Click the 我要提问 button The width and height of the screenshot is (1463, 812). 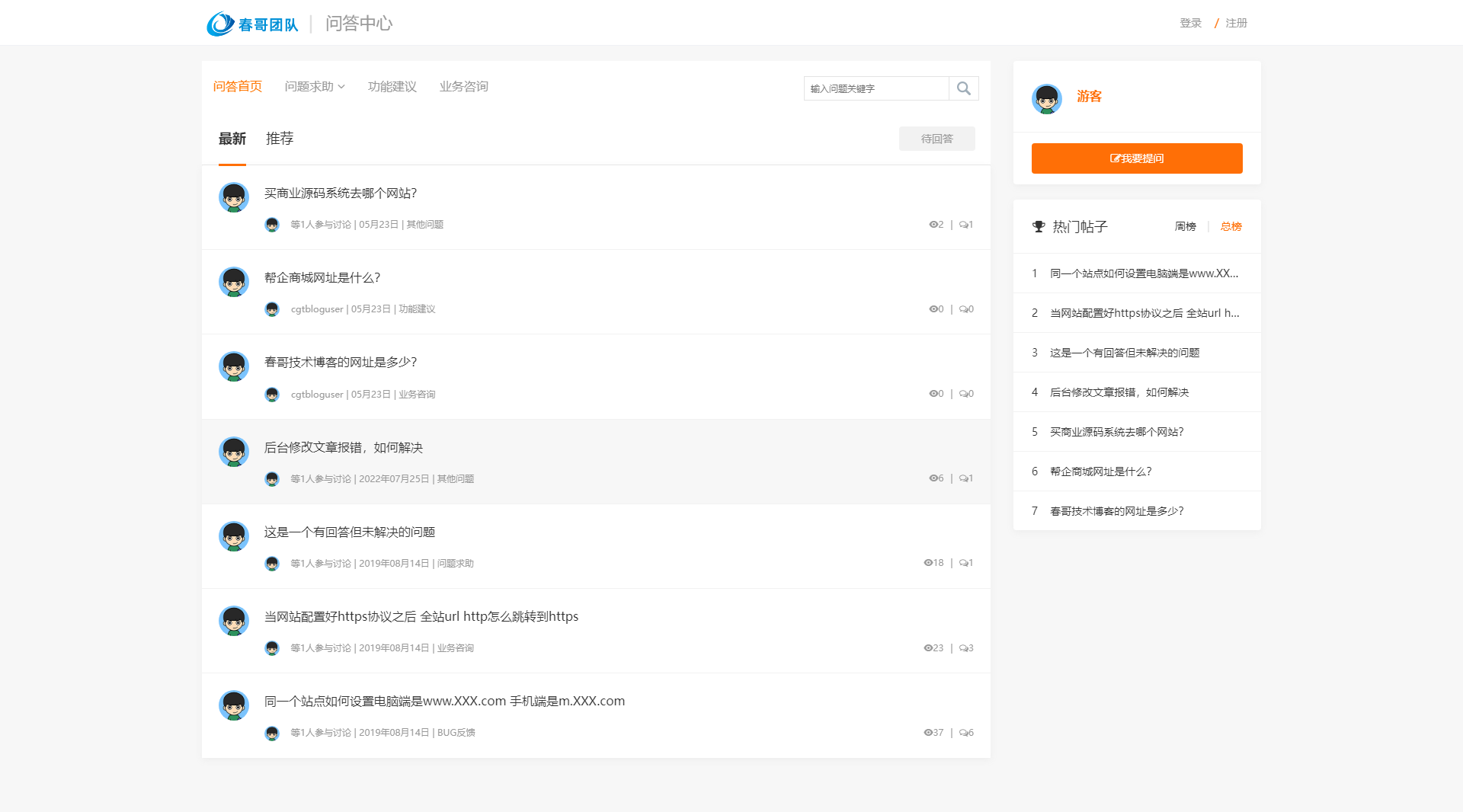[1137, 158]
